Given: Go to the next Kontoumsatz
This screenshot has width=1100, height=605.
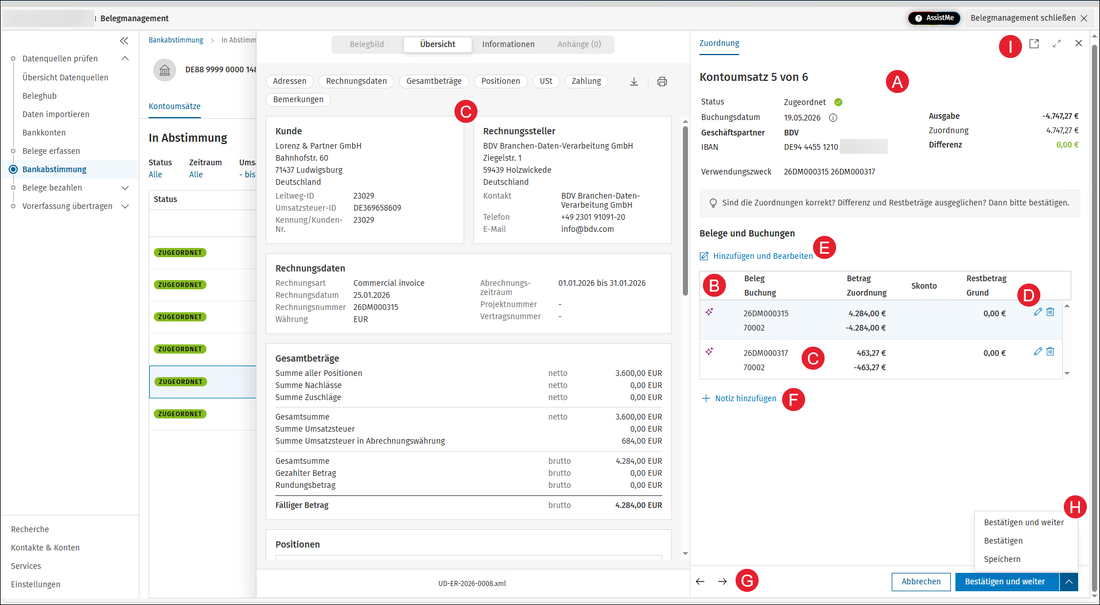Looking at the screenshot, I should [x=723, y=582].
